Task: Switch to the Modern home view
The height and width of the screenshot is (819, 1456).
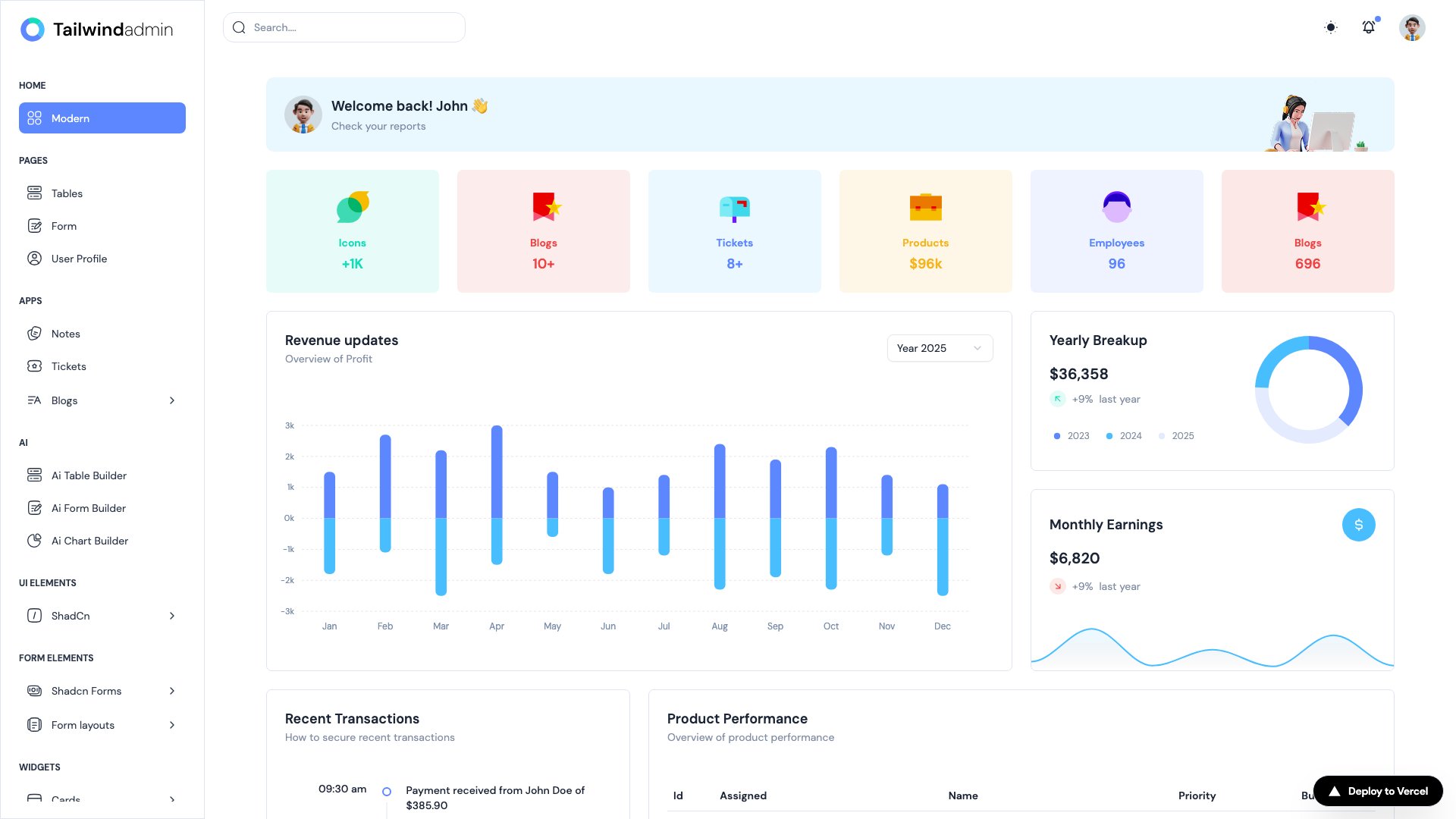Action: [102, 118]
